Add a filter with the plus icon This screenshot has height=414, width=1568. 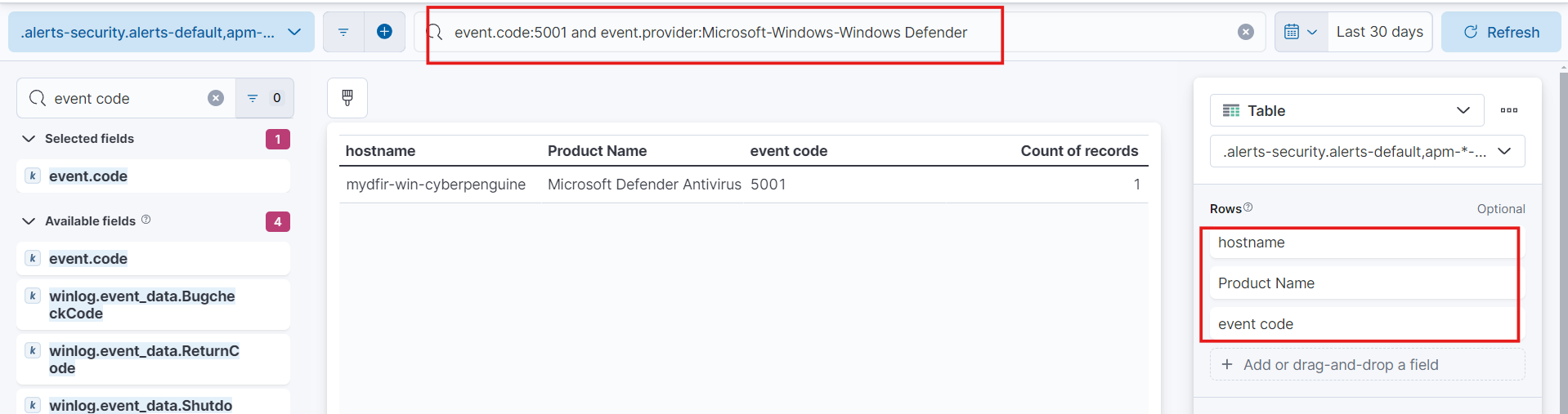click(384, 32)
